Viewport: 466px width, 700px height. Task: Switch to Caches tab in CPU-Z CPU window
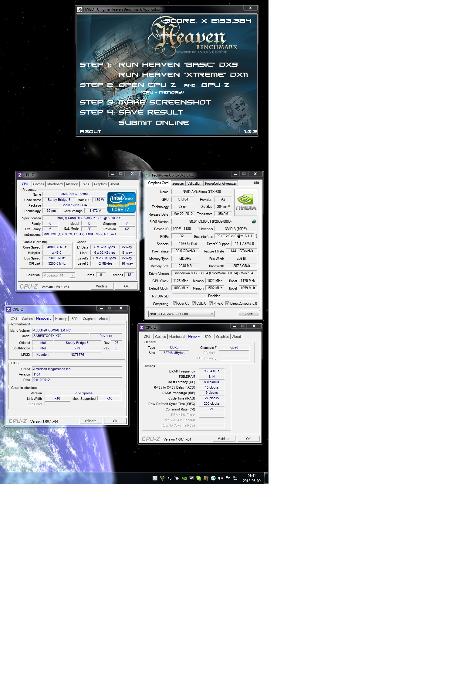click(x=38, y=184)
